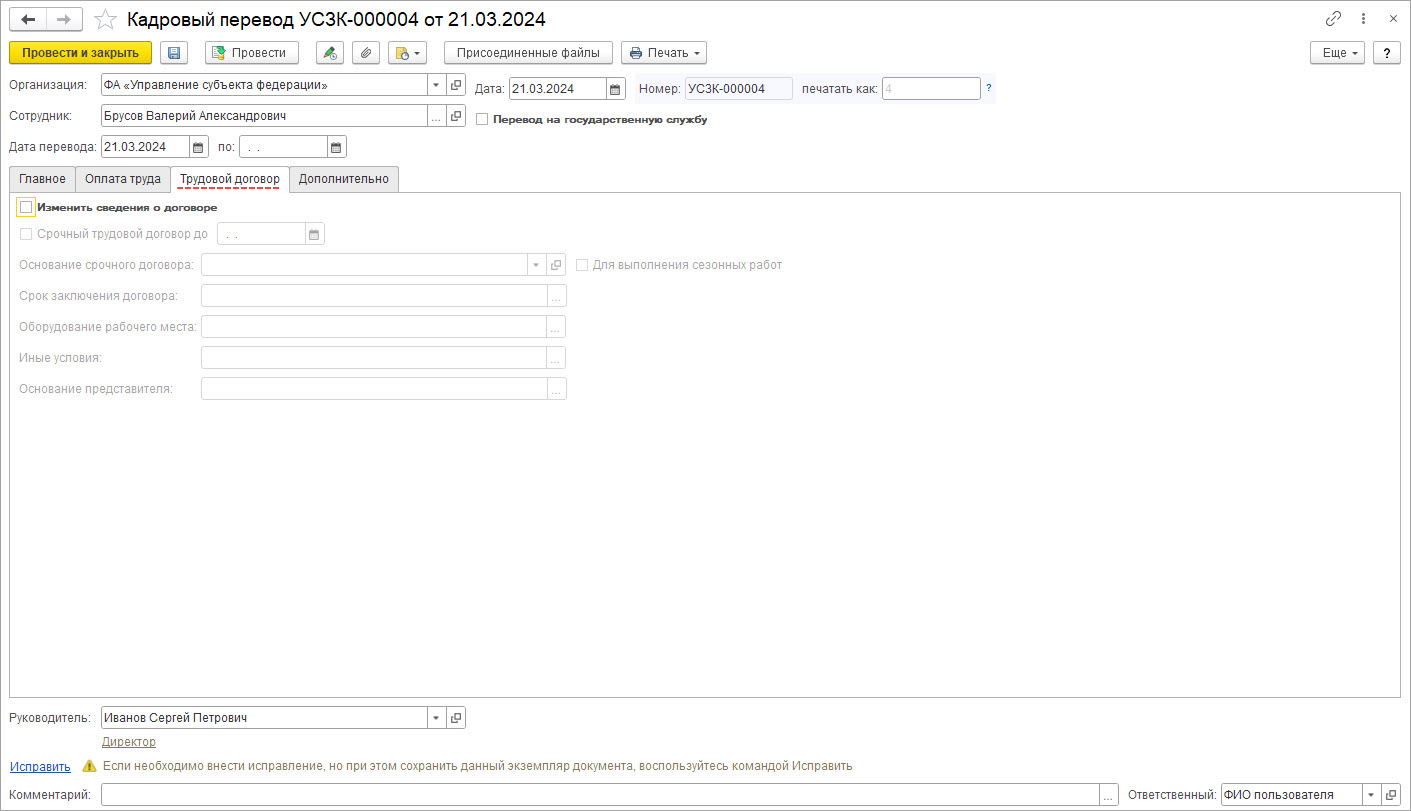Click 'Провести и закрыть' button
The height and width of the screenshot is (811, 1411).
(x=80, y=53)
